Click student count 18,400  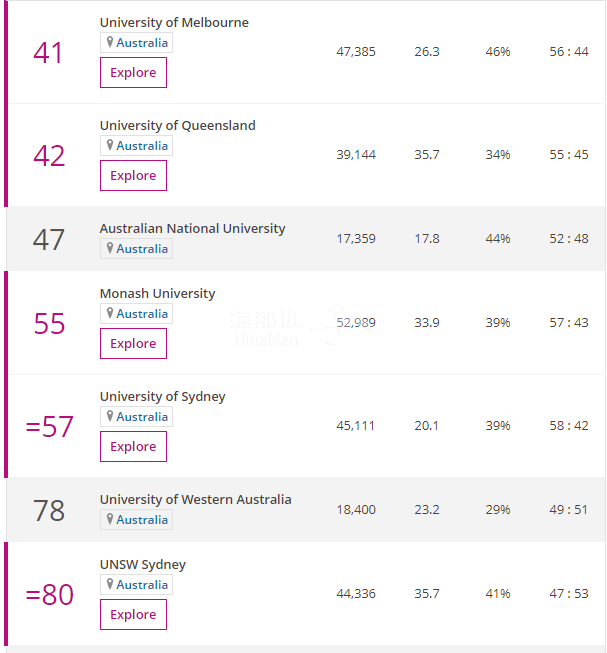point(356,510)
